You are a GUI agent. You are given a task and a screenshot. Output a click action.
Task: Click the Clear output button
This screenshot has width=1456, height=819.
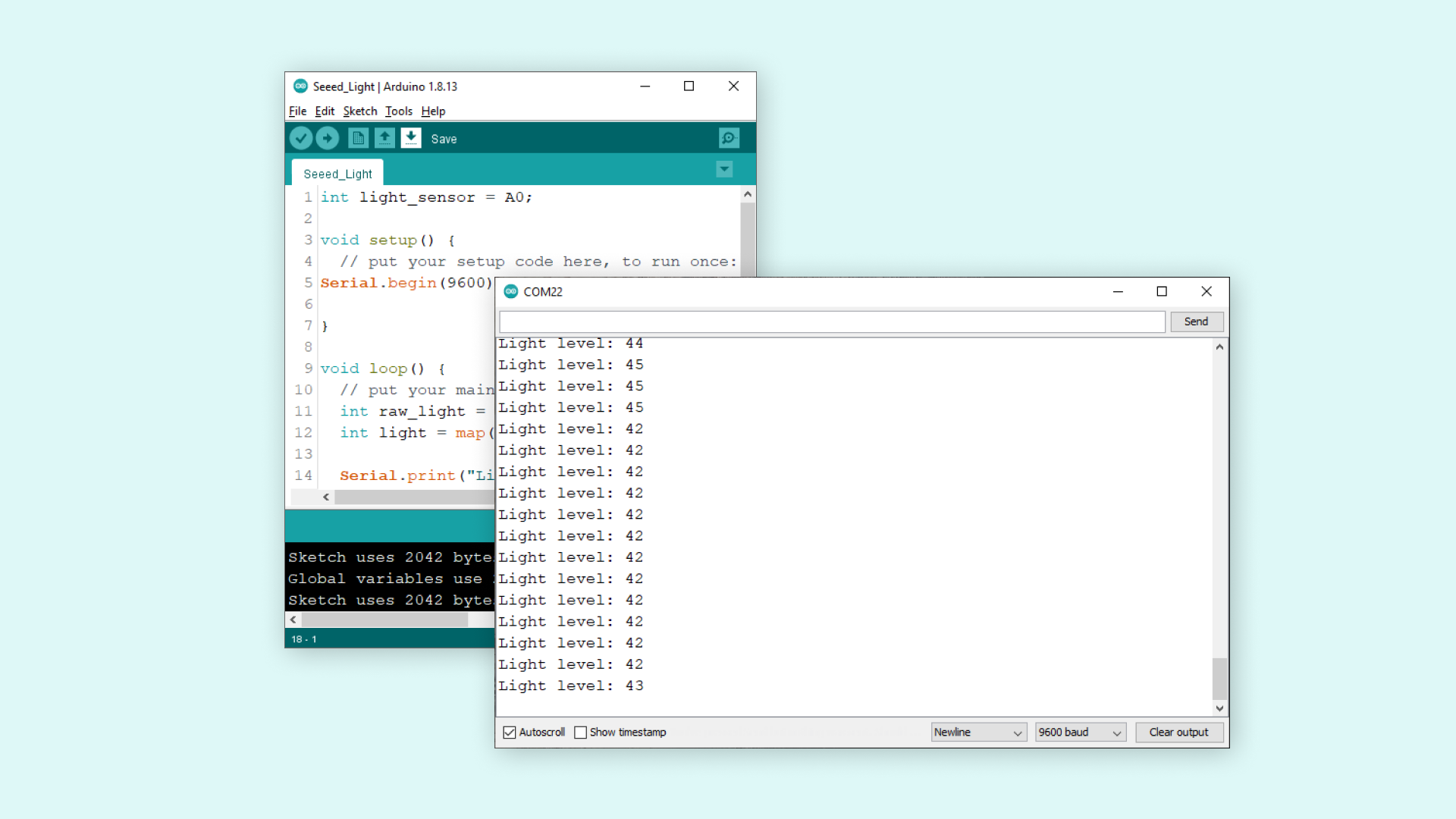tap(1179, 732)
